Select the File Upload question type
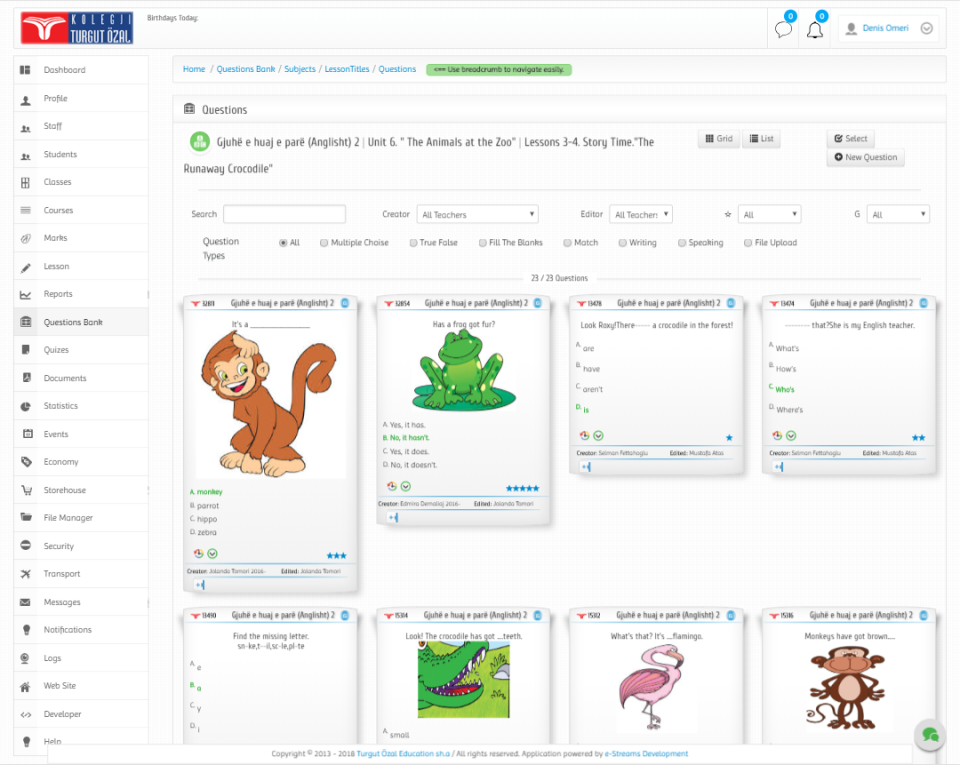Image resolution: width=960 pixels, height=765 pixels. click(x=748, y=243)
